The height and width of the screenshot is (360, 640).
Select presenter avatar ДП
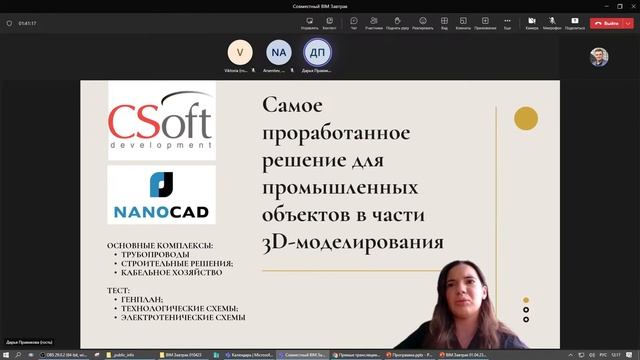pyautogui.click(x=318, y=52)
